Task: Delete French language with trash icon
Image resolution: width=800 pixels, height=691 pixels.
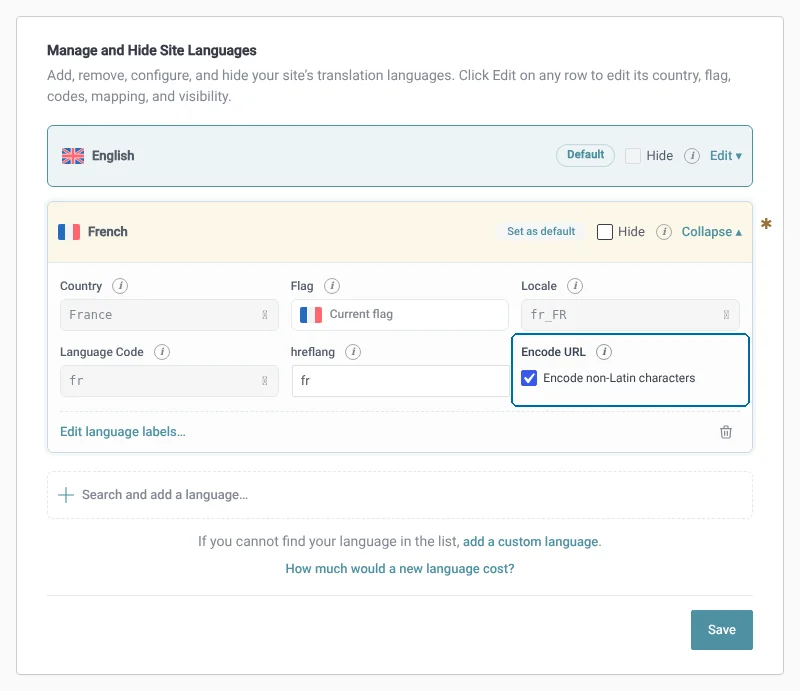Action: [x=726, y=432]
